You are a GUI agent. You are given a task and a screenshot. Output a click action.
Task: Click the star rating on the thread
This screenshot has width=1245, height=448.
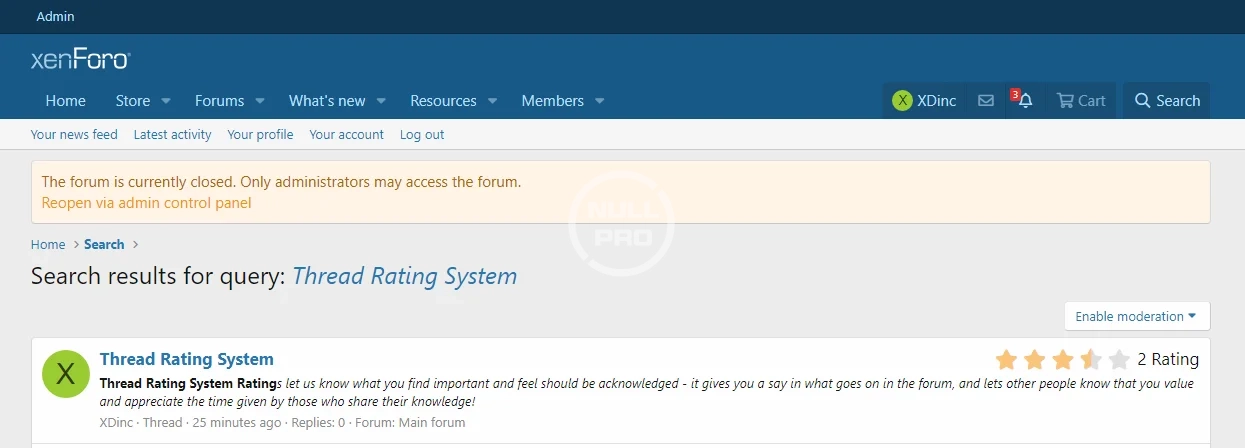tap(1062, 360)
